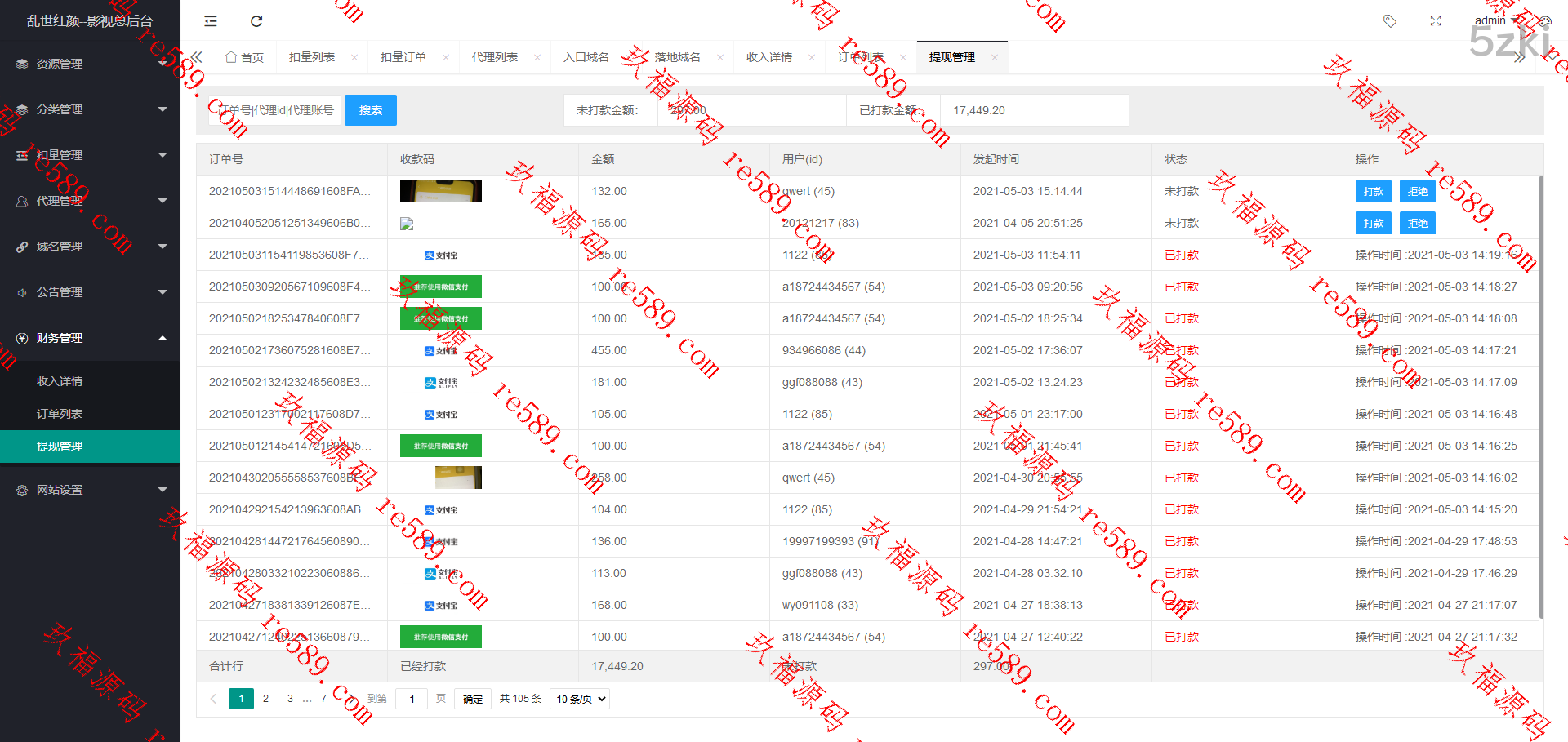The height and width of the screenshot is (742, 1568).
Task: Open the Alipay payment code for the 455.00 row
Action: [x=441, y=351]
